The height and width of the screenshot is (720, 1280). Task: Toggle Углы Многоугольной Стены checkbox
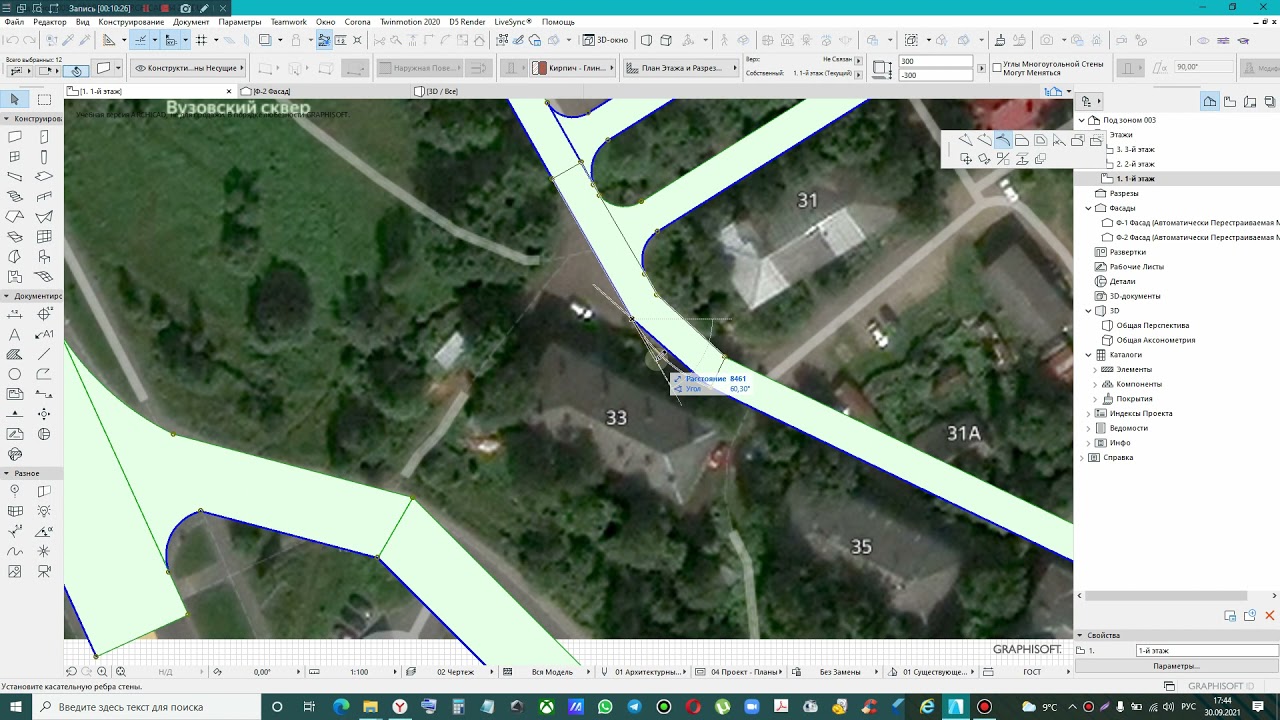(x=997, y=68)
